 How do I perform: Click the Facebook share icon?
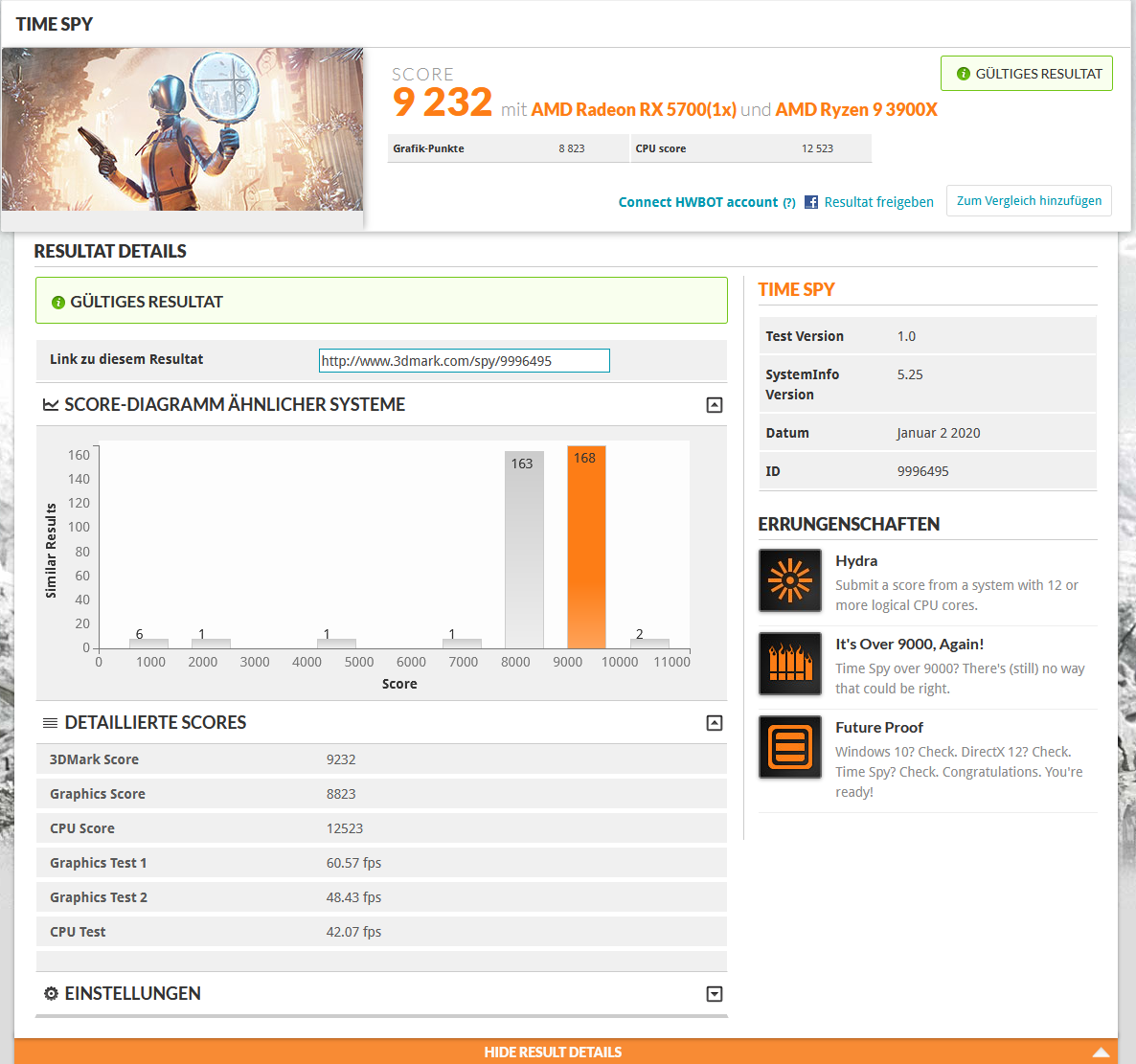(x=811, y=202)
